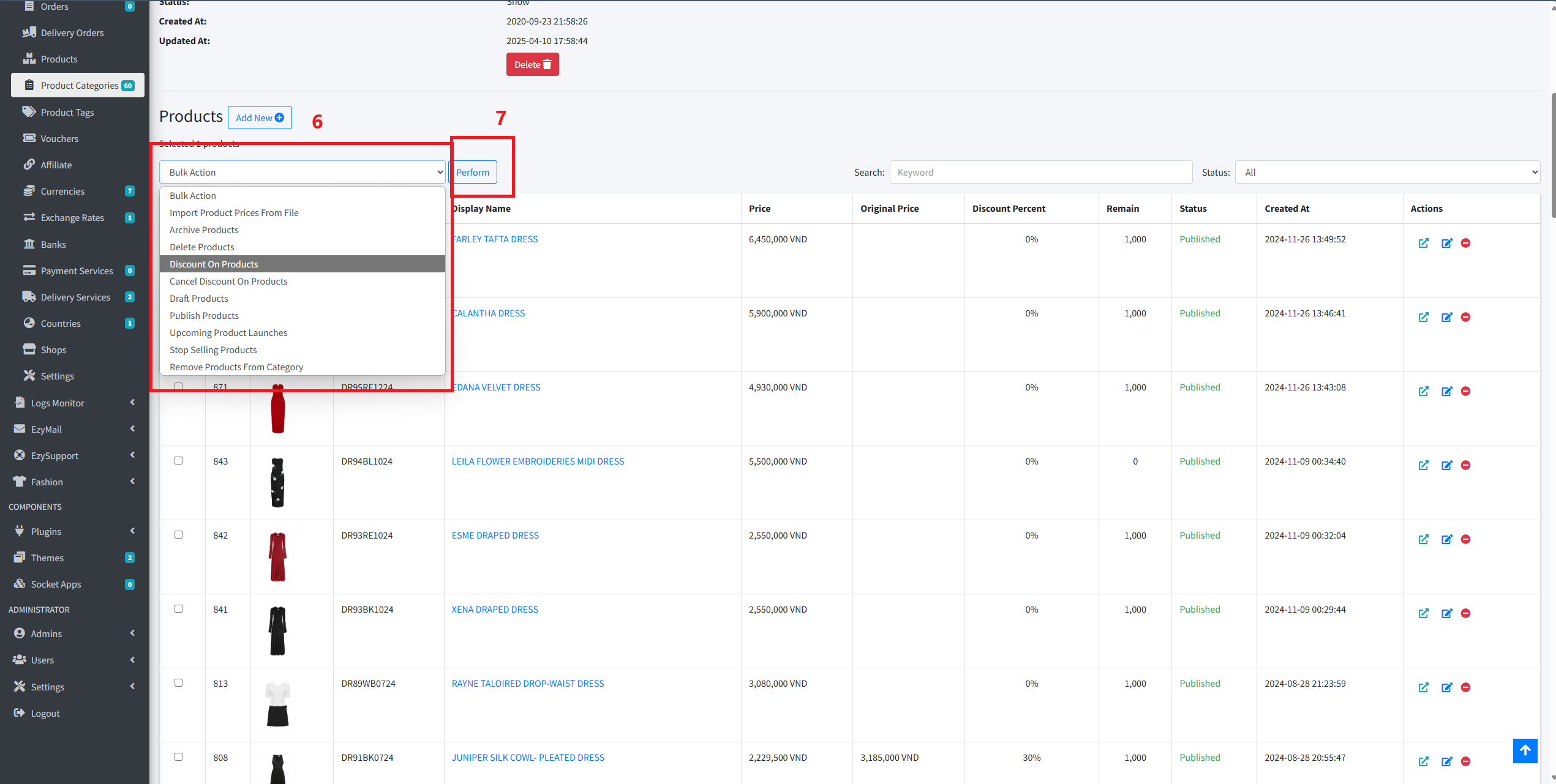
Task: Click the Shops sidebar icon
Action: point(29,349)
